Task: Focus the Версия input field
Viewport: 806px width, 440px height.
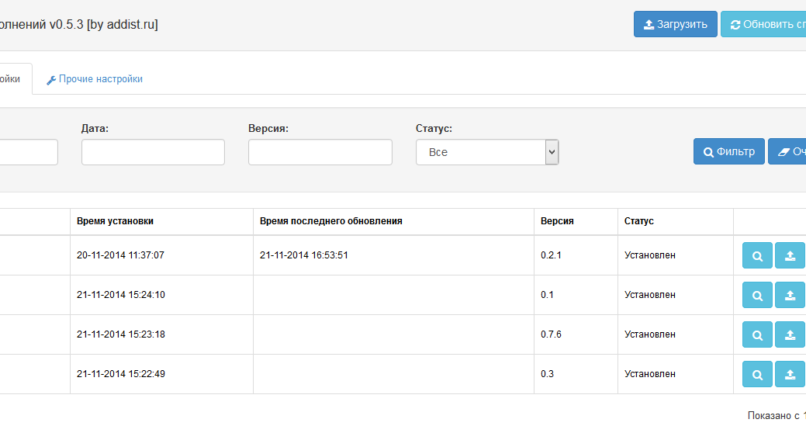Action: pyautogui.click(x=320, y=152)
